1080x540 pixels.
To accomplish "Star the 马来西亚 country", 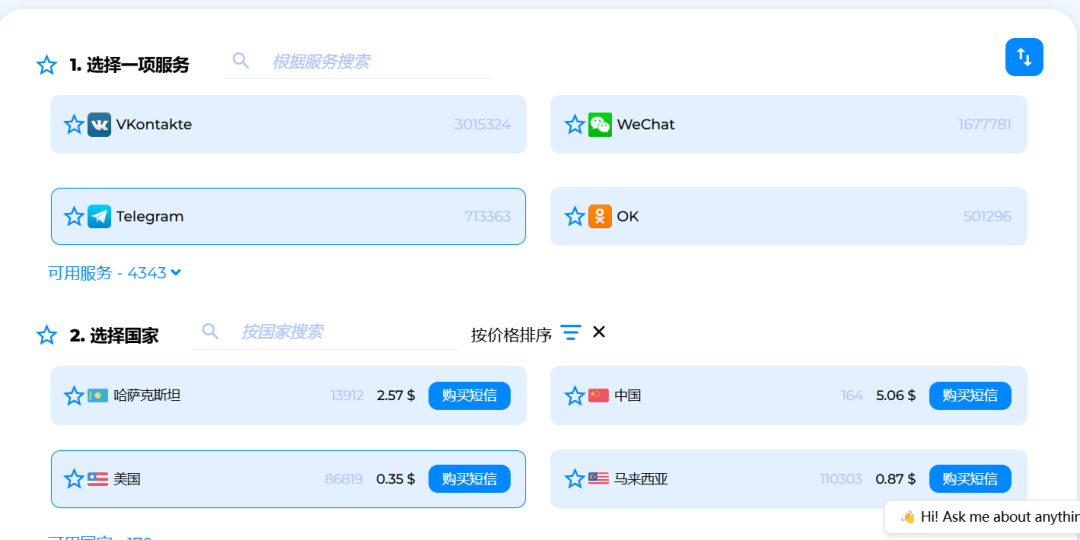I will pyautogui.click(x=574, y=479).
